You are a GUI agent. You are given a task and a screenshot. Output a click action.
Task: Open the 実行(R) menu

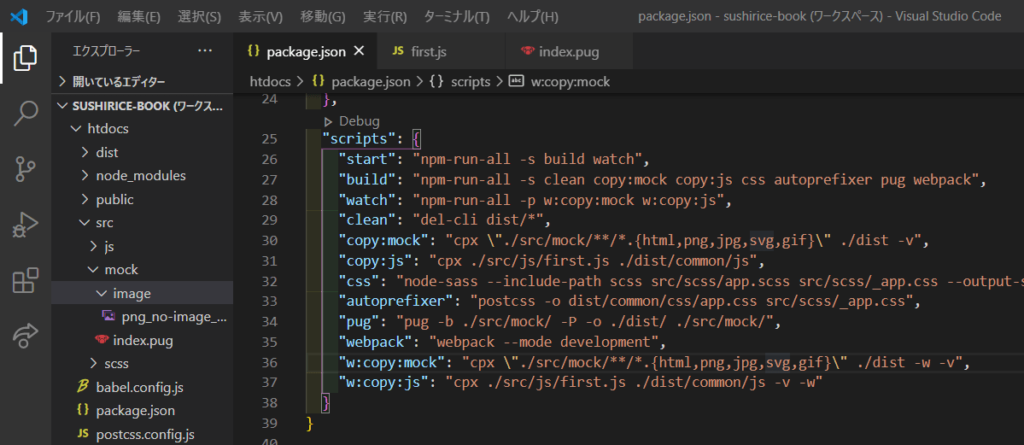point(385,16)
